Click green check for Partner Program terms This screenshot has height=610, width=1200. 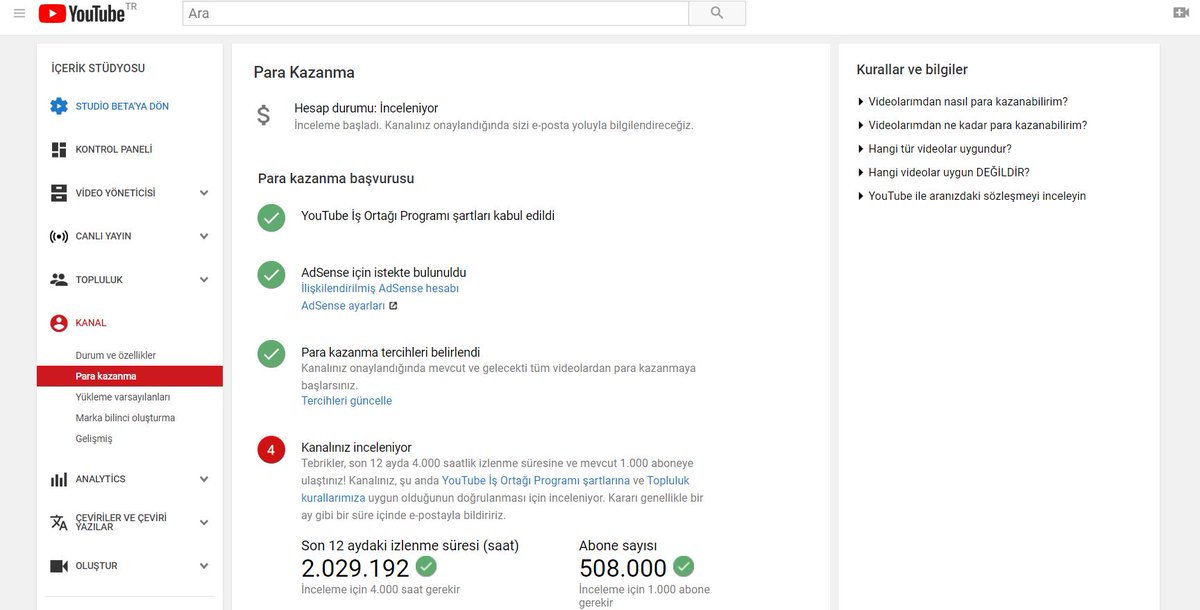(x=271, y=217)
